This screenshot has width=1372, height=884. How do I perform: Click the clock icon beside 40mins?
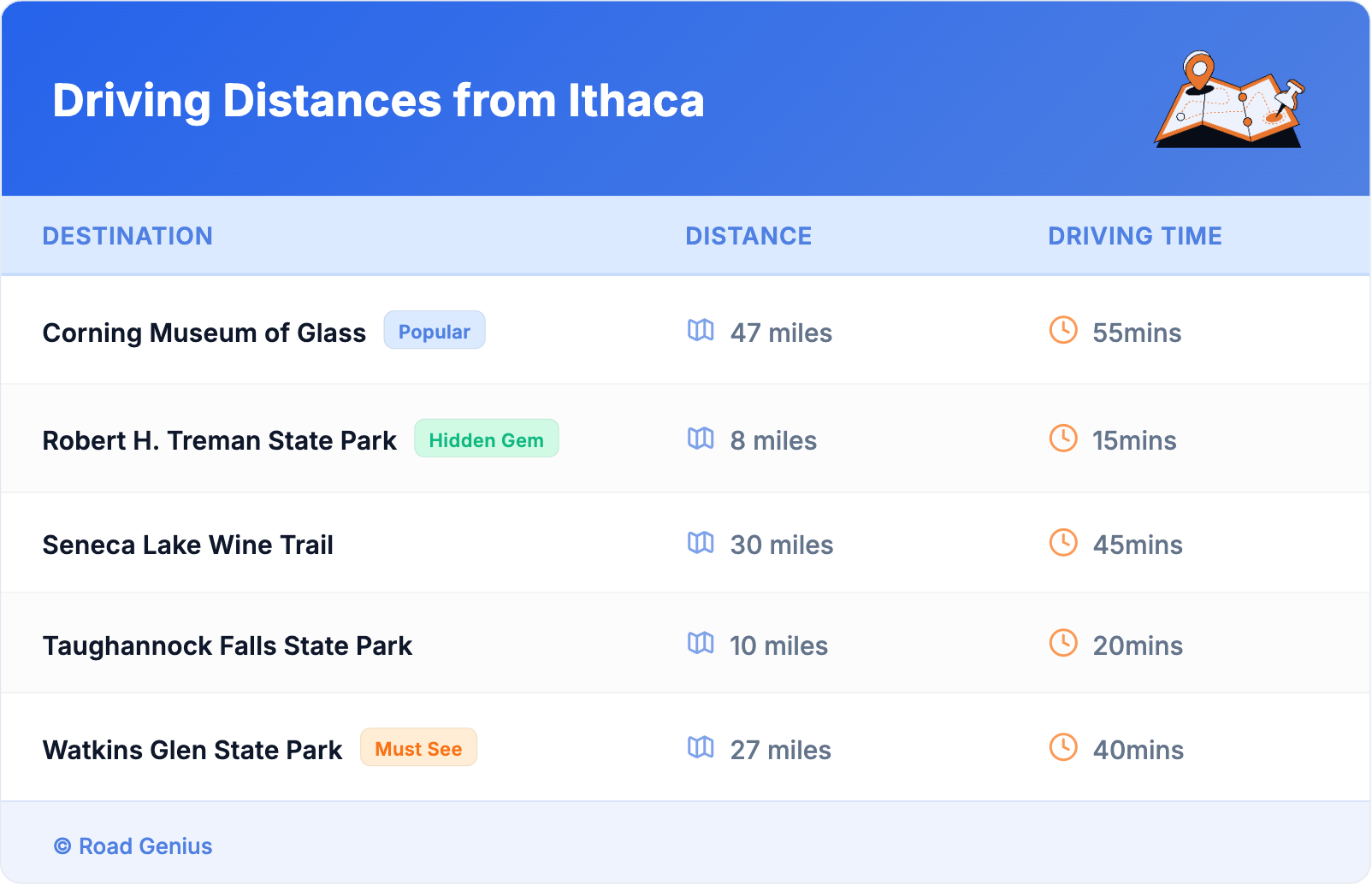(1063, 747)
